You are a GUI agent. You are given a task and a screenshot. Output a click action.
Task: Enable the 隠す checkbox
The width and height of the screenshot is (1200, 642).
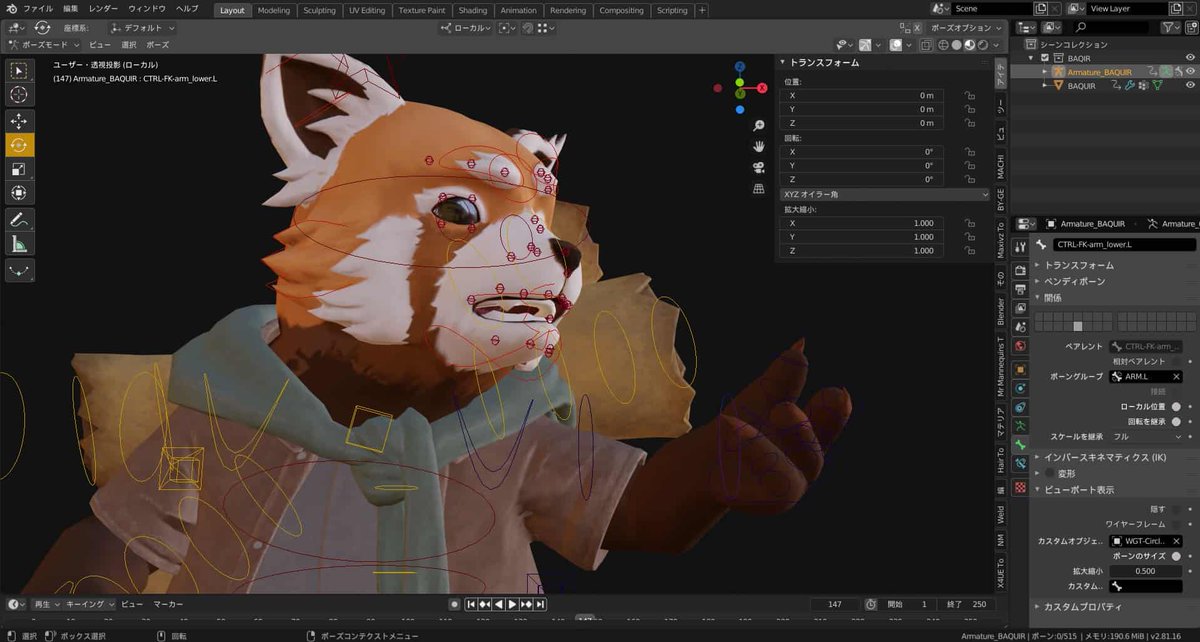click(x=1176, y=509)
